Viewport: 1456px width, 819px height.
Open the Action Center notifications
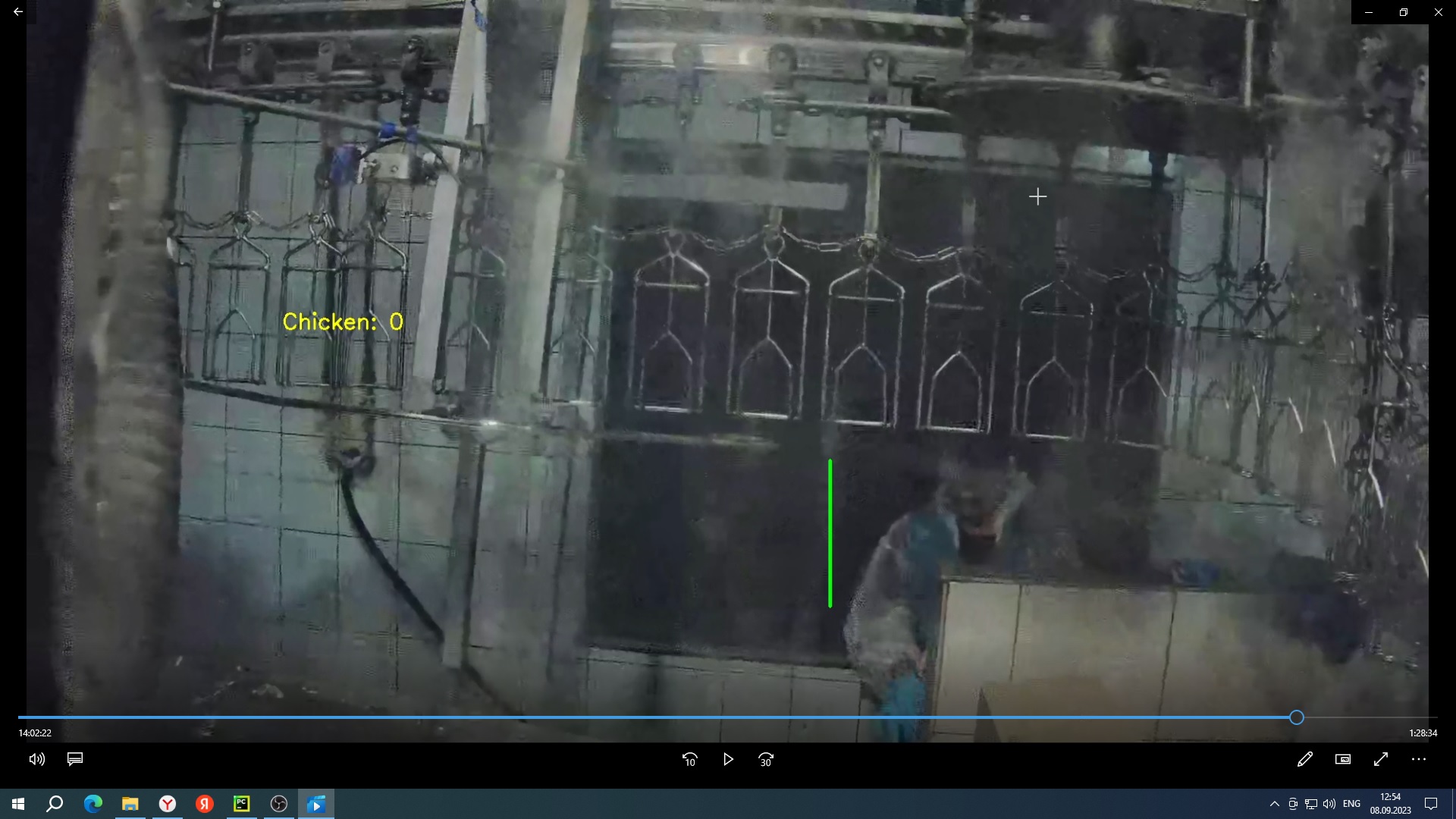1432,804
